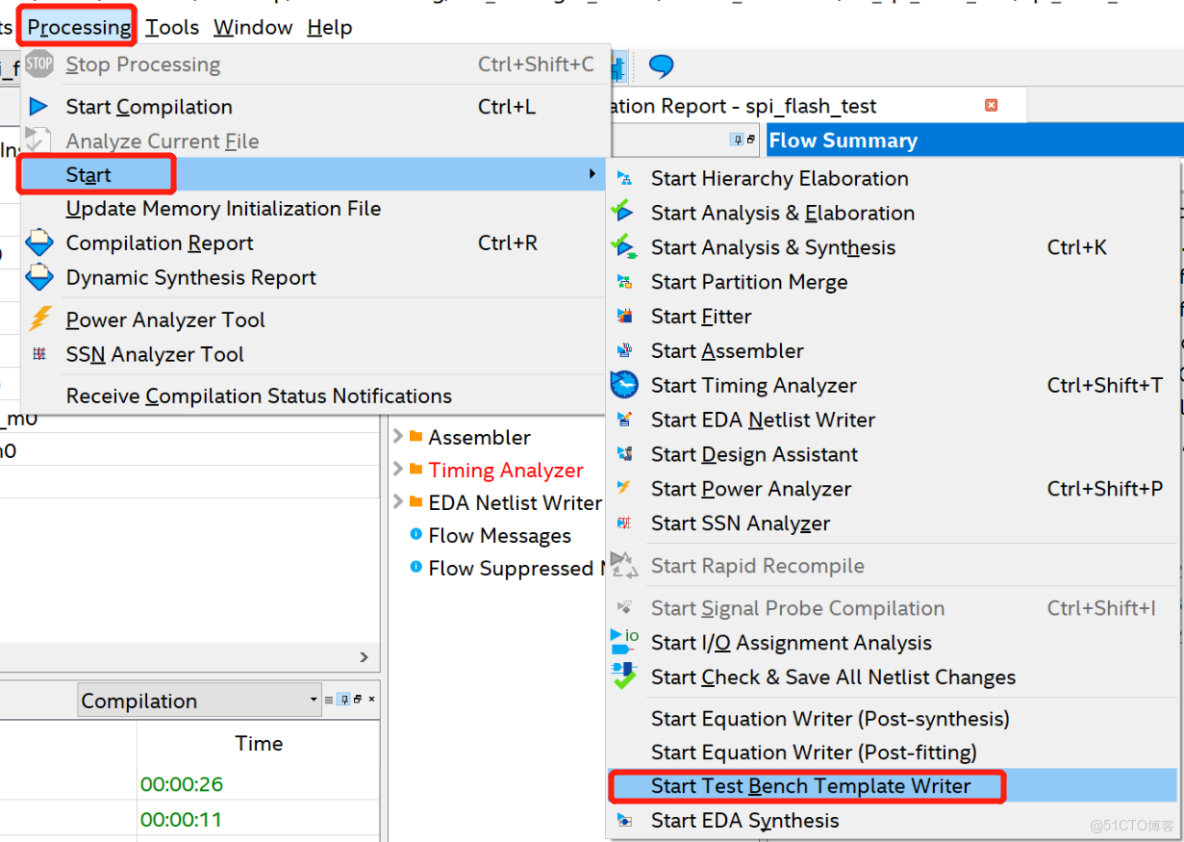Choose Start Hierarchy Elaboration
This screenshot has height=842, width=1184.
click(x=893, y=178)
